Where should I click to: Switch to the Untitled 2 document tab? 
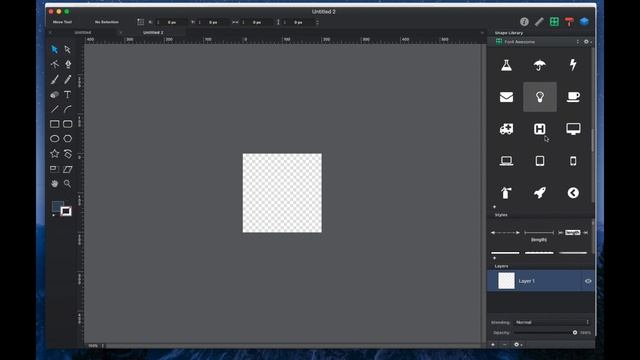tap(153, 32)
